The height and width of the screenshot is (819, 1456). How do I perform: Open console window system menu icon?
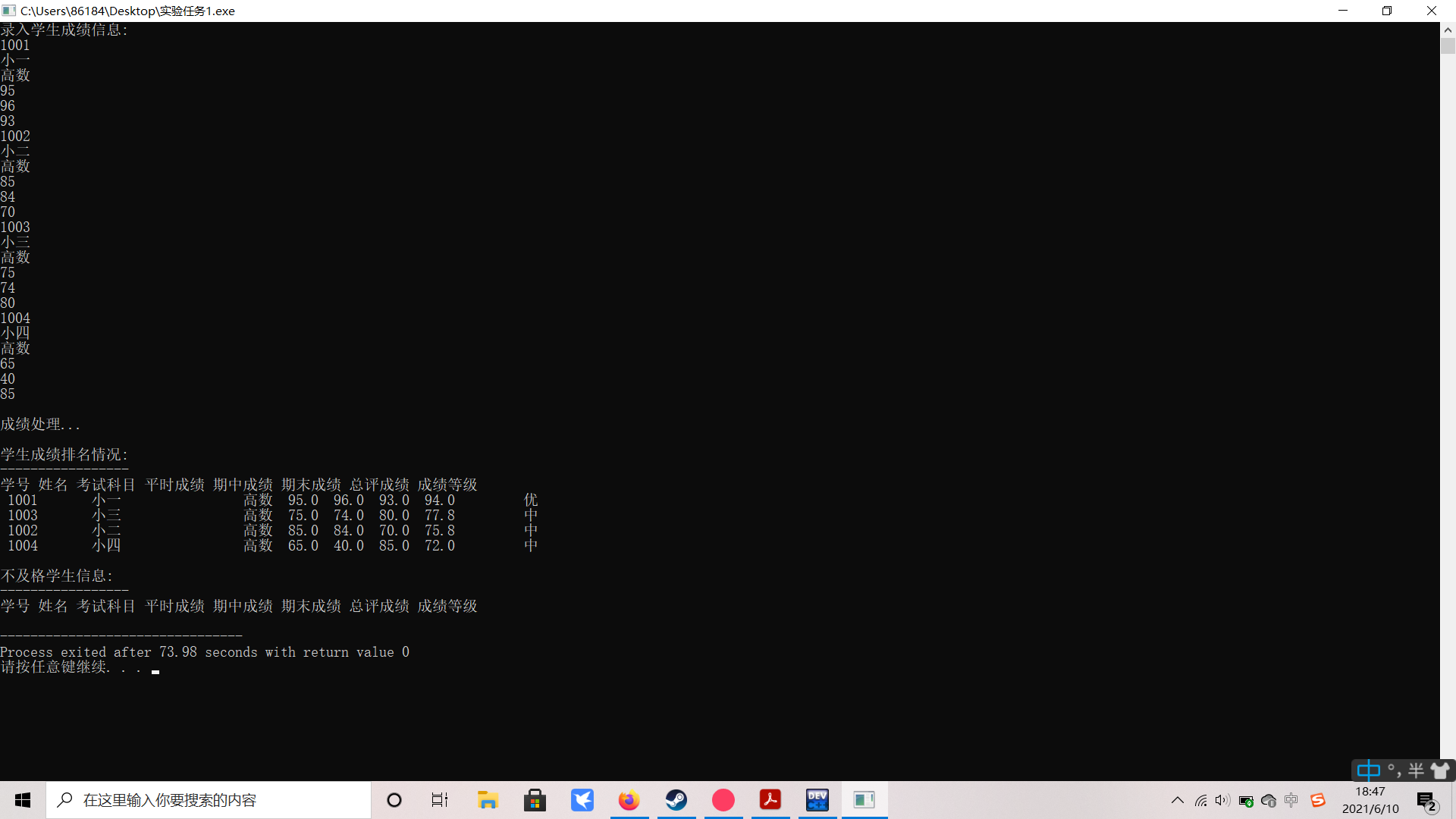point(9,11)
